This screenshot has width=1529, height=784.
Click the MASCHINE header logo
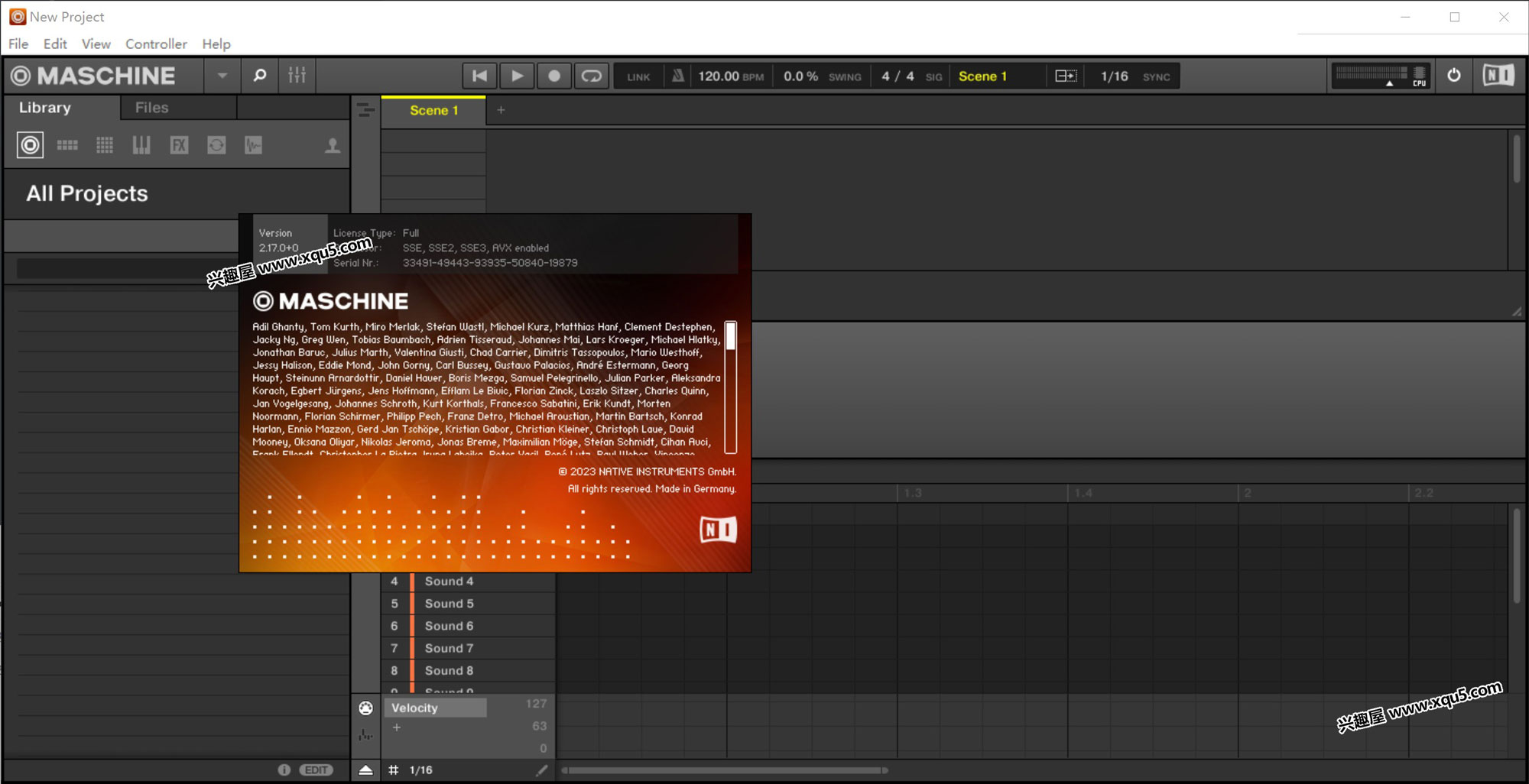pyautogui.click(x=93, y=76)
